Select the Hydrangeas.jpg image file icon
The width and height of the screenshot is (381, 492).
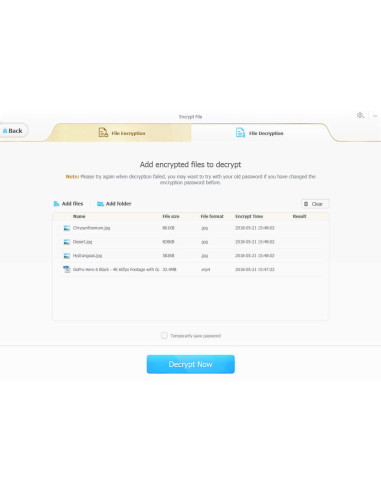click(x=67, y=256)
